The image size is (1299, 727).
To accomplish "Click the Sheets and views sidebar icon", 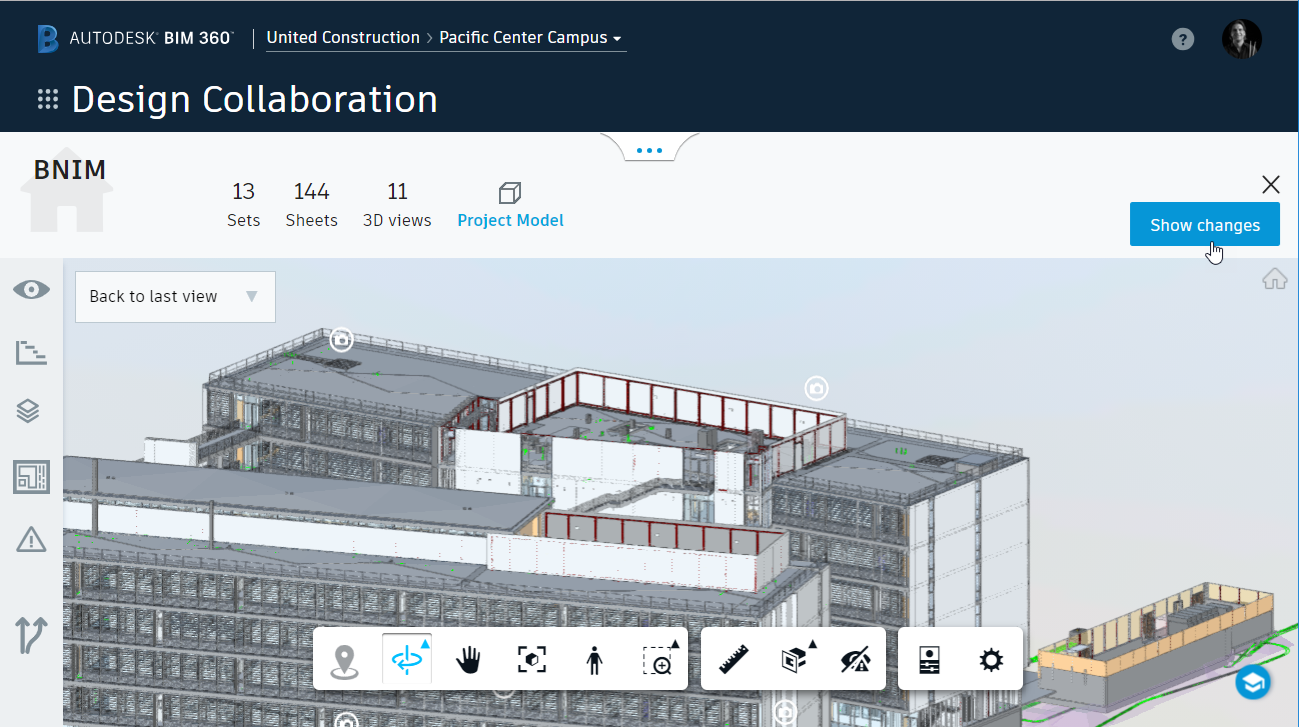I will click(31, 478).
